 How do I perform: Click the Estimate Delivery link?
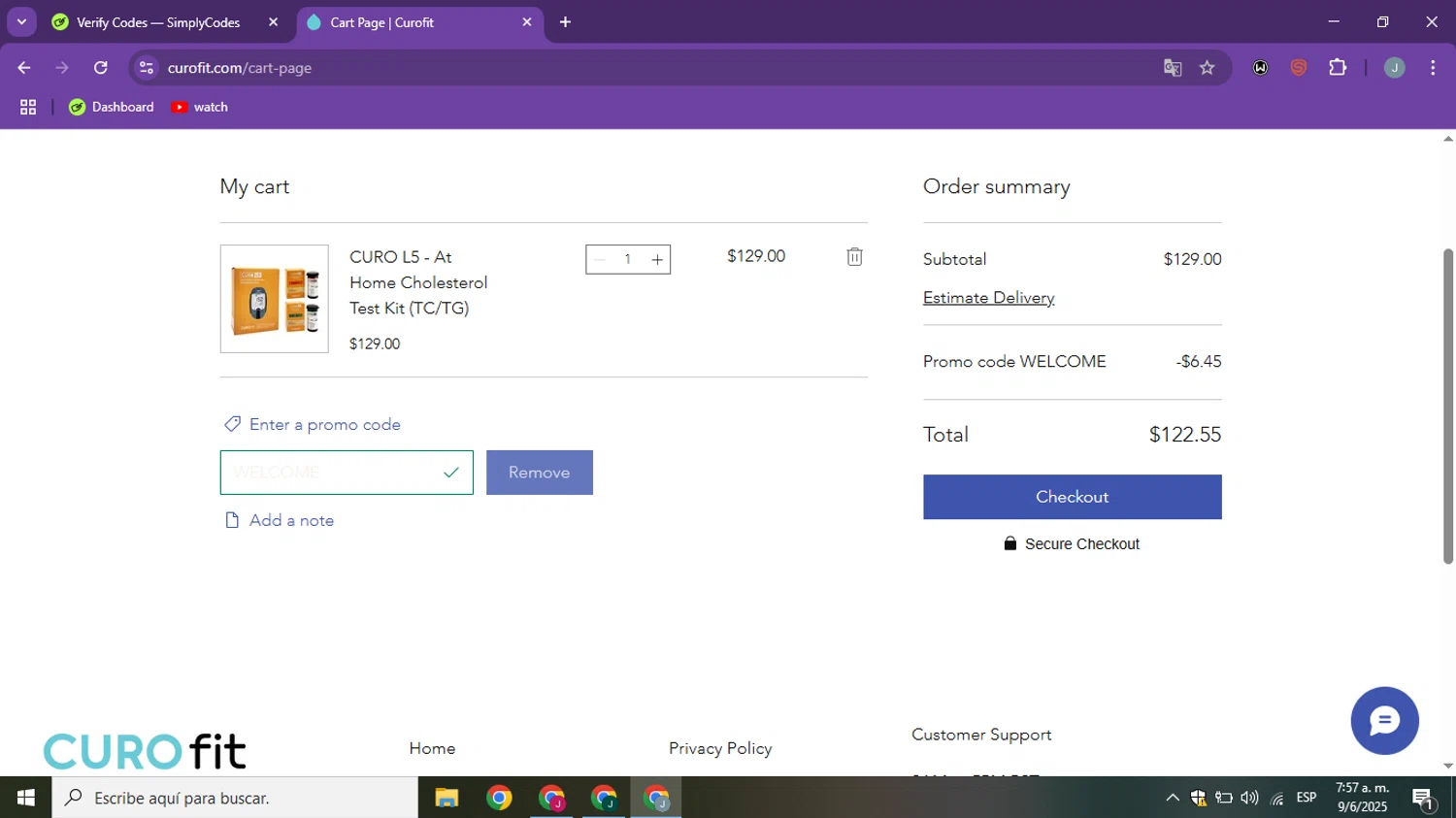988,298
